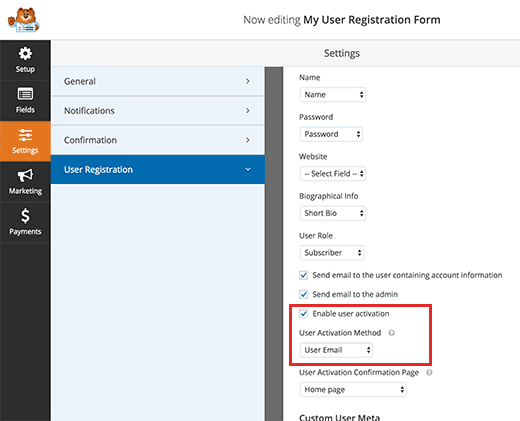Click help icon beside User Activation Confirmation Page
Screen dimensions: 520x421
pyautogui.click(x=429, y=372)
